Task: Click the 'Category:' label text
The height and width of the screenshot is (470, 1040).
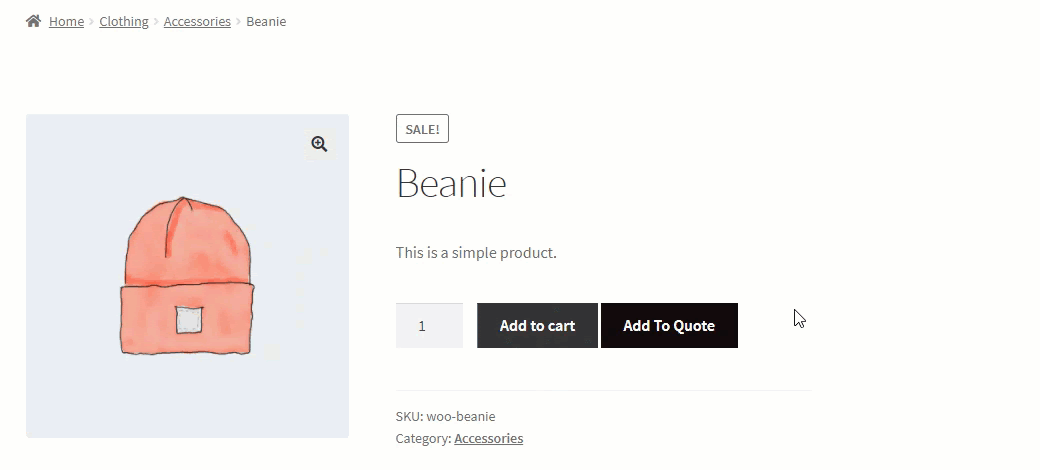Action: (423, 438)
